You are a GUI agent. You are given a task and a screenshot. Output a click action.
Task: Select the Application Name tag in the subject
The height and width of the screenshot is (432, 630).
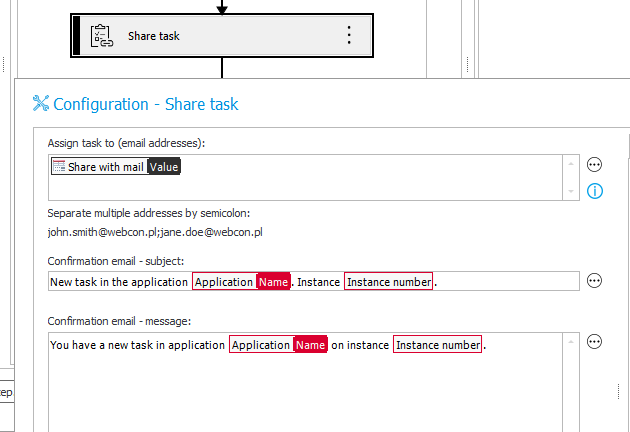coord(241,282)
